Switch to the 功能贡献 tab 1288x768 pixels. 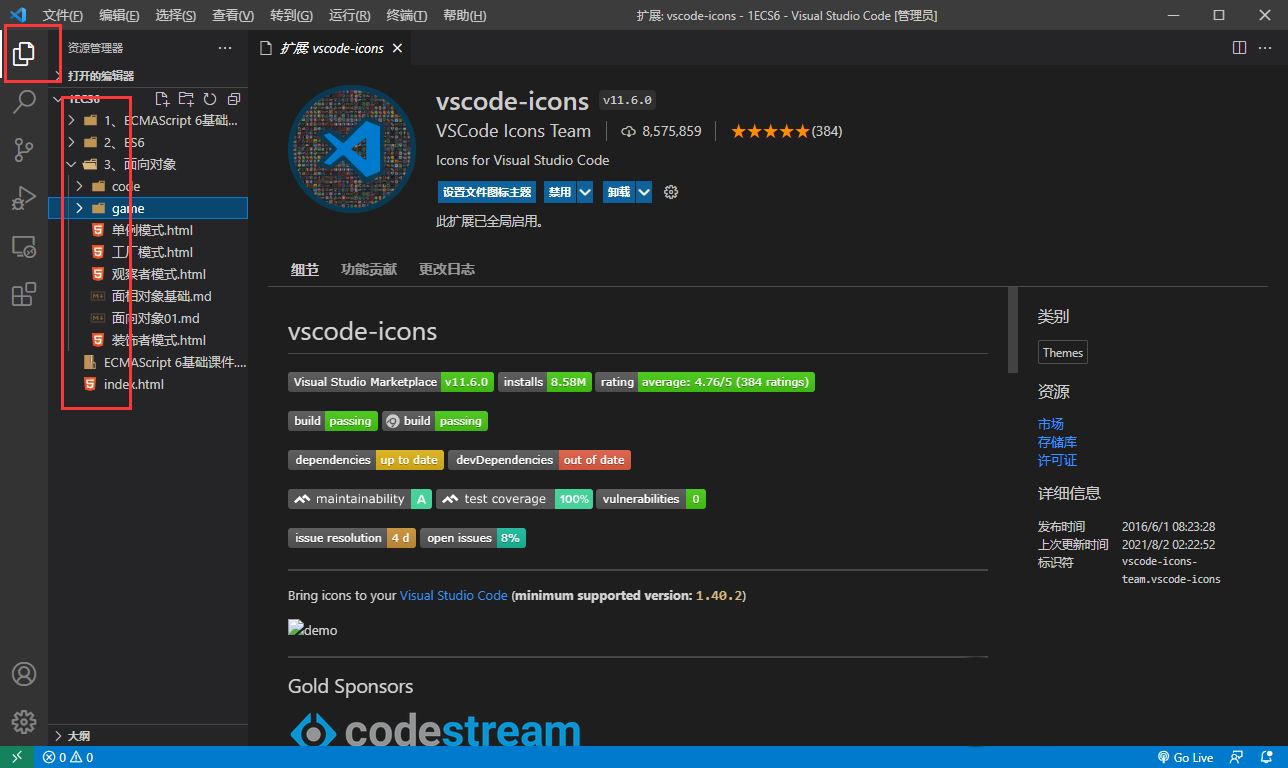(368, 269)
